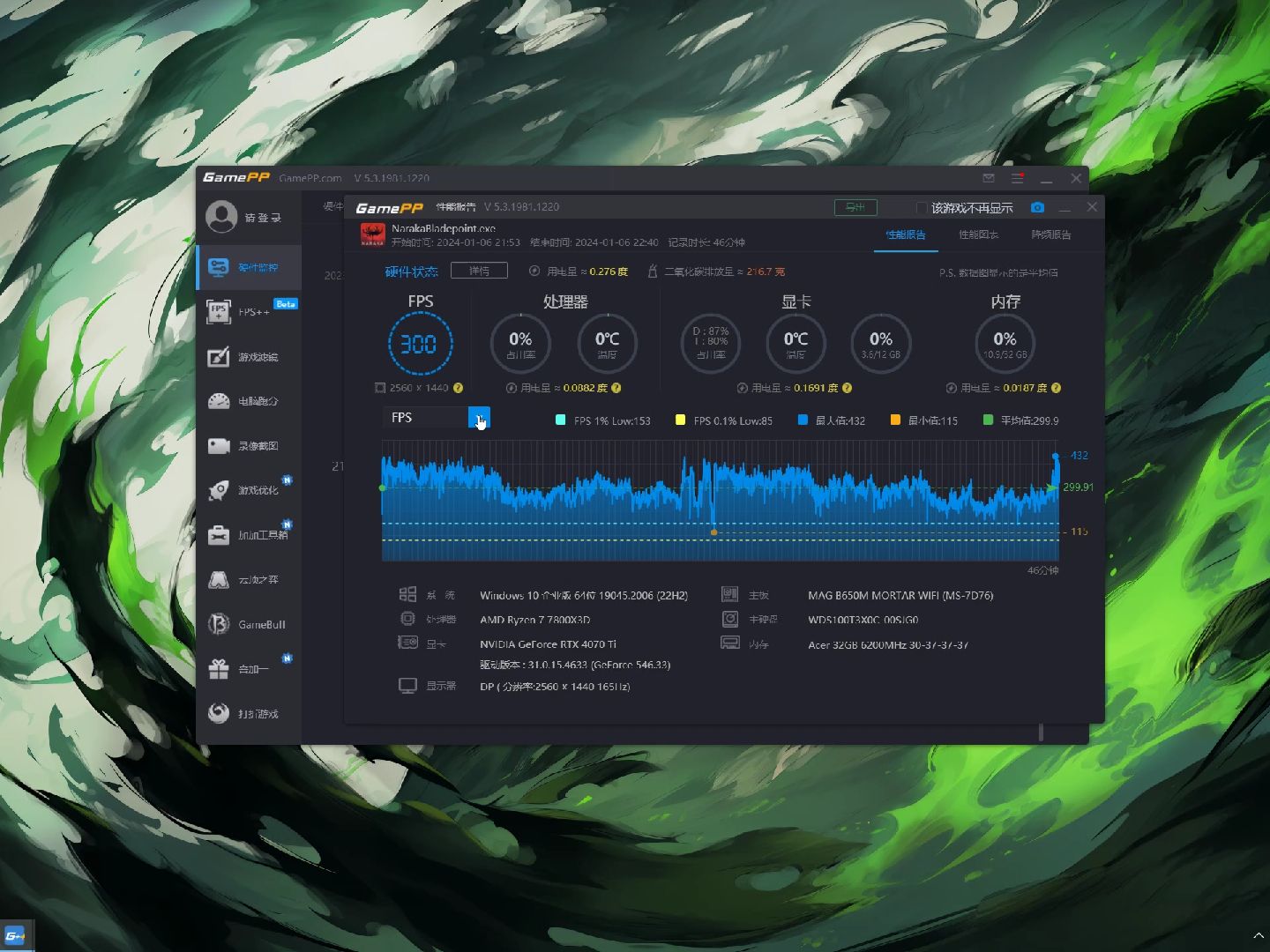
Task: Click the GamePP icon in the taskbar
Action: point(15,935)
